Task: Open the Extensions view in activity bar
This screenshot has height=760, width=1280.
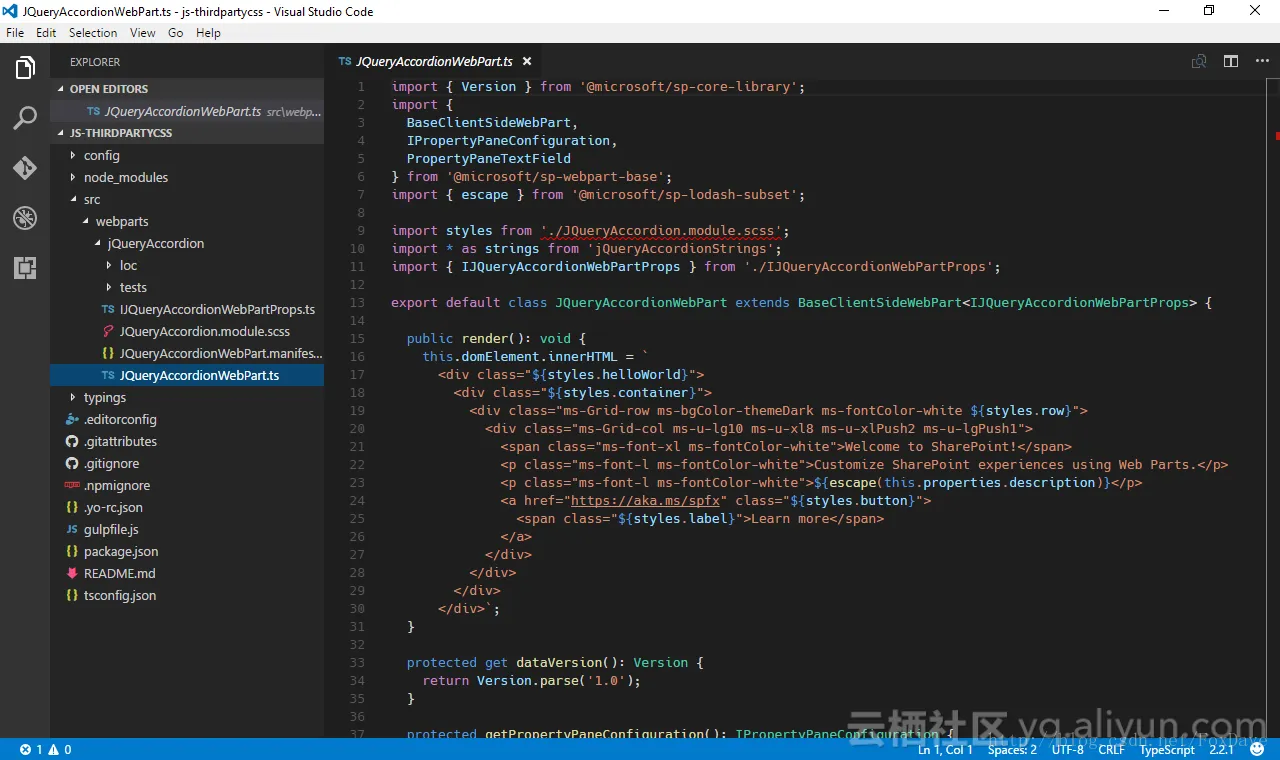Action: click(25, 268)
